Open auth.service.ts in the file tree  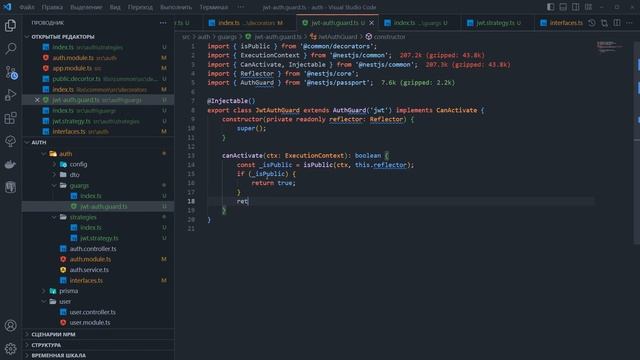point(89,270)
